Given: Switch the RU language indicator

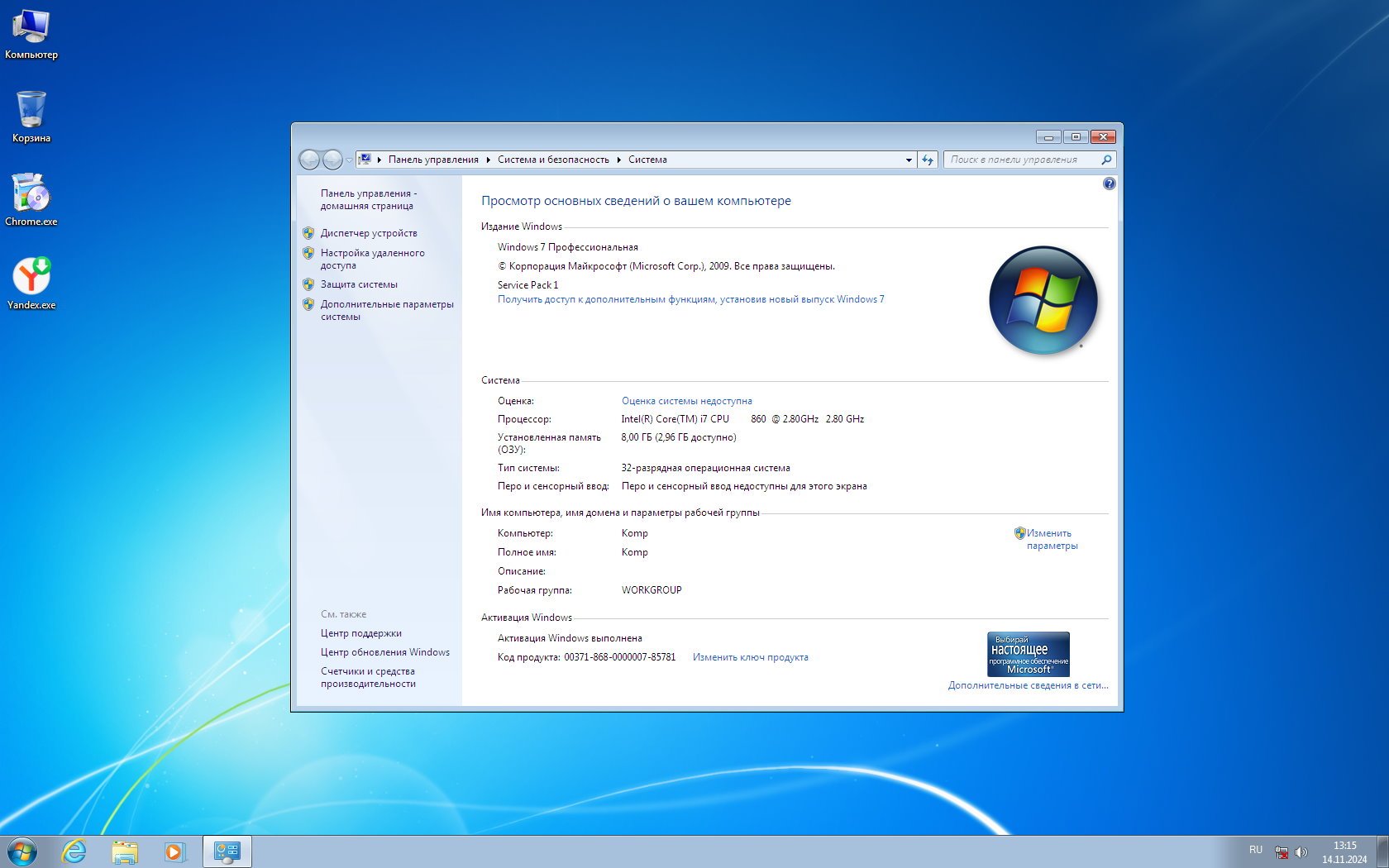Looking at the screenshot, I should point(1255,850).
